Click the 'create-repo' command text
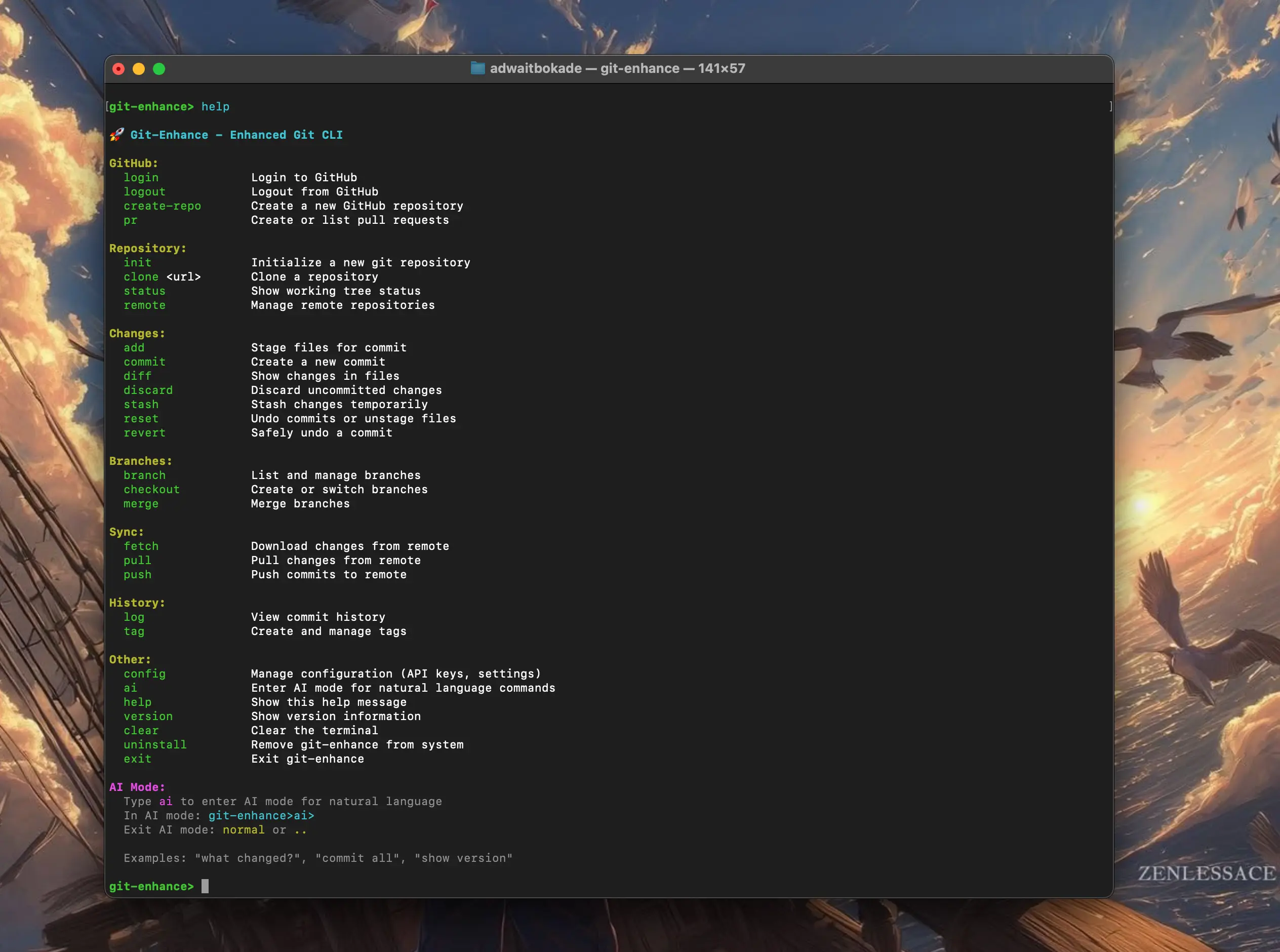1280x952 pixels. pos(162,206)
